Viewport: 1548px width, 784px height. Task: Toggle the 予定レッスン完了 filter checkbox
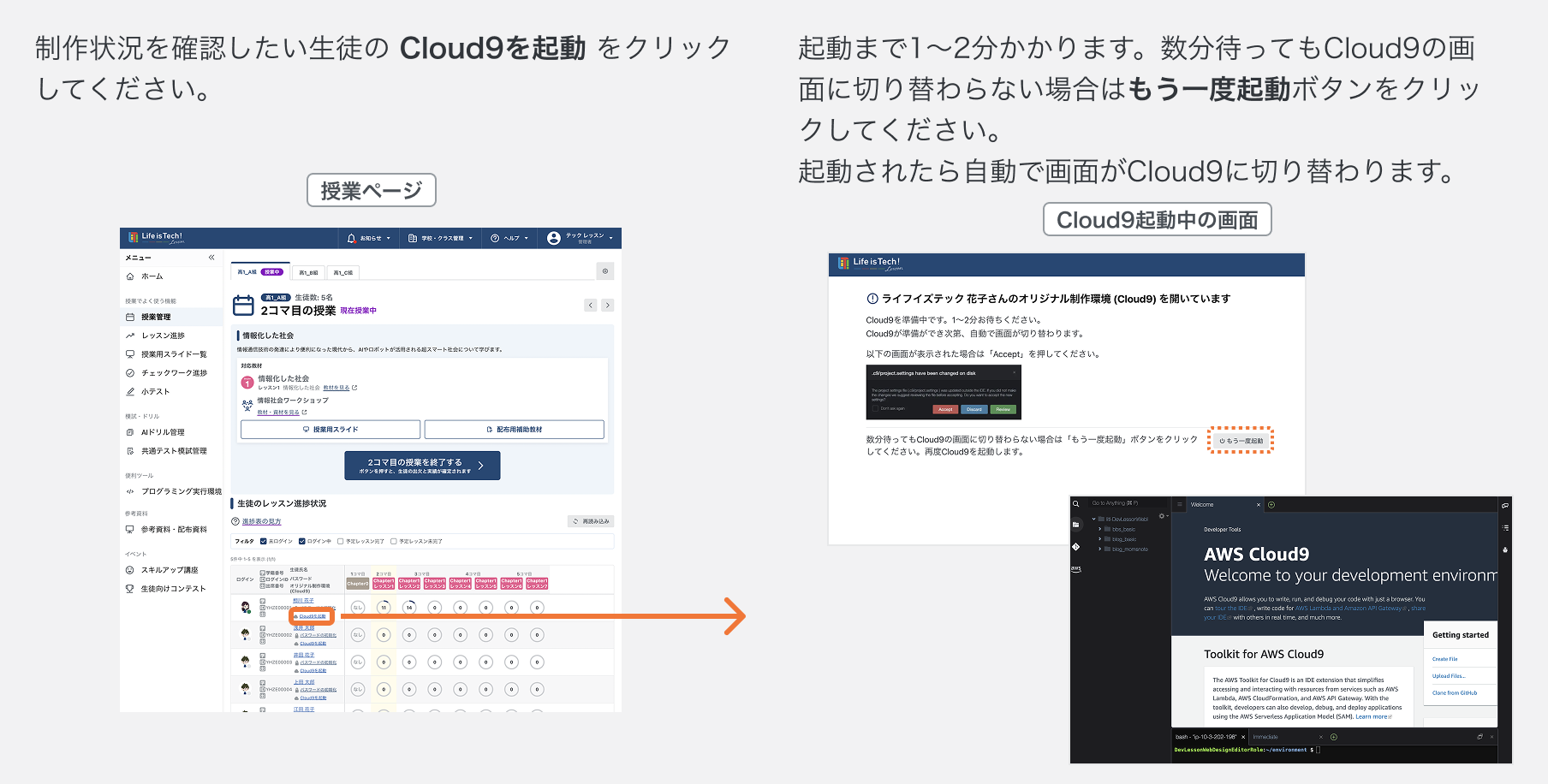click(341, 541)
